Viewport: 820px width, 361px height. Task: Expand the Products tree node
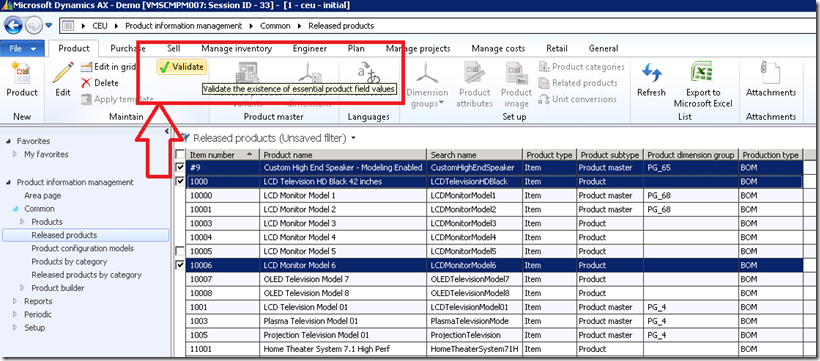23,222
